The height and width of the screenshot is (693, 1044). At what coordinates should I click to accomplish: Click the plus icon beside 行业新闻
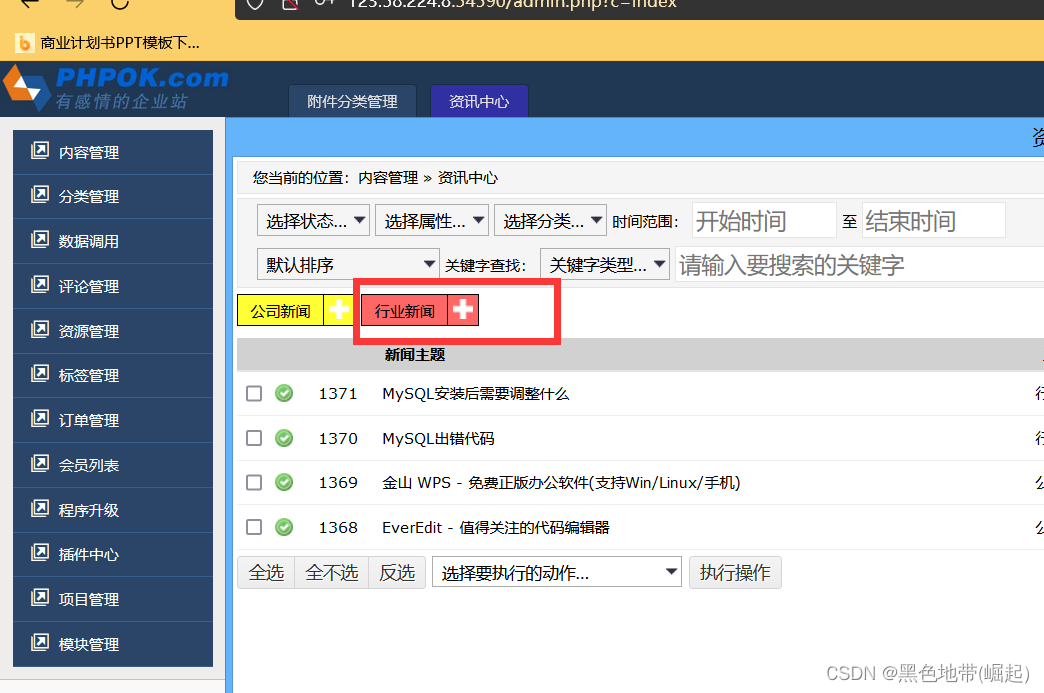tap(461, 310)
